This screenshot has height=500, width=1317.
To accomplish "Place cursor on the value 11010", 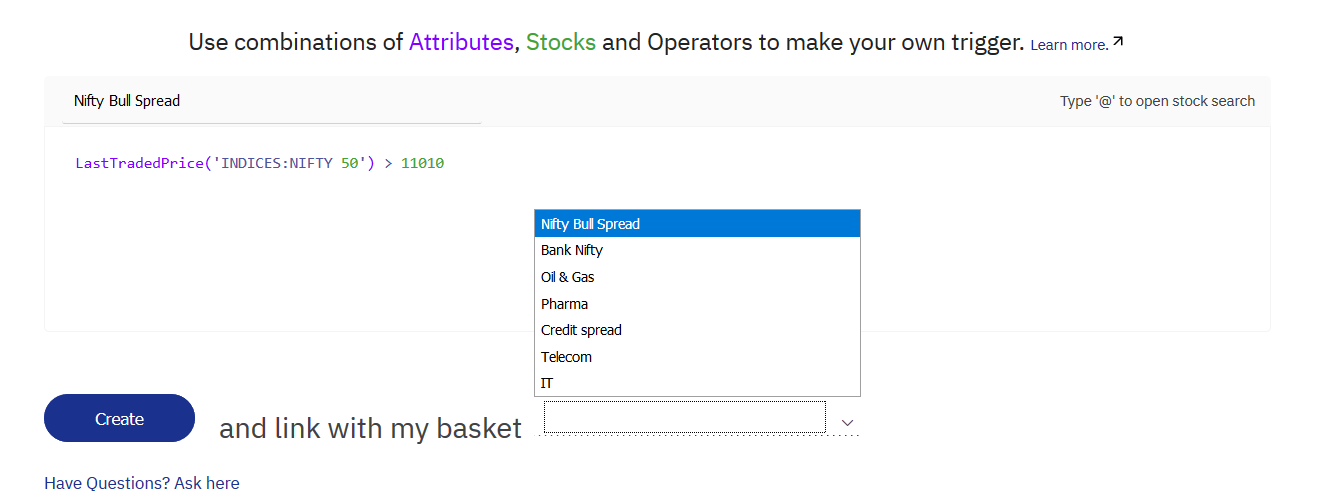I will tap(422, 163).
